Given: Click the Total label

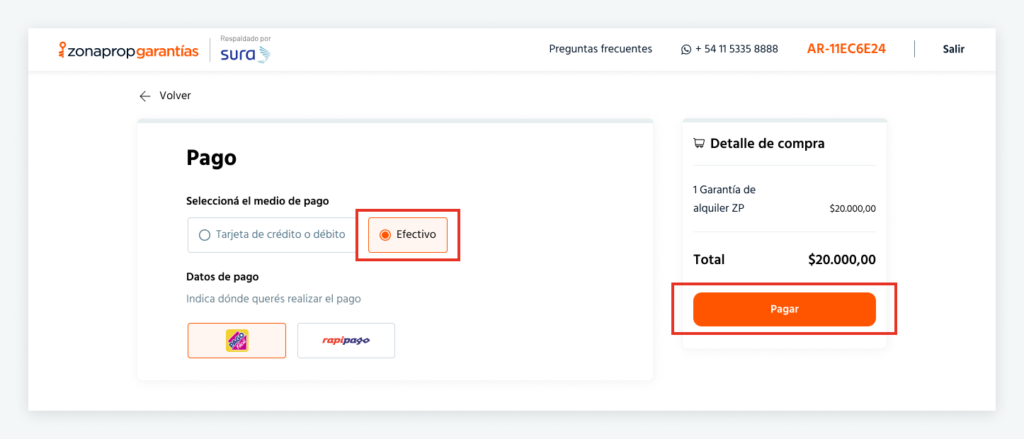Looking at the screenshot, I should 709,259.
